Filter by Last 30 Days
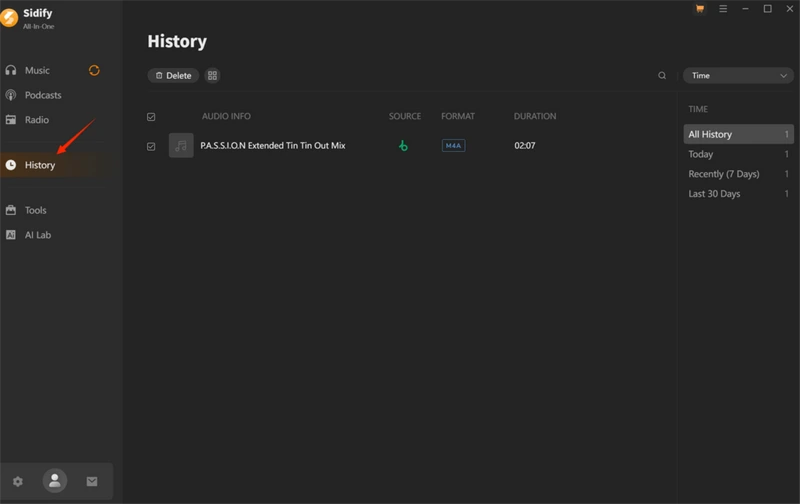The height and width of the screenshot is (504, 800). [x=738, y=194]
